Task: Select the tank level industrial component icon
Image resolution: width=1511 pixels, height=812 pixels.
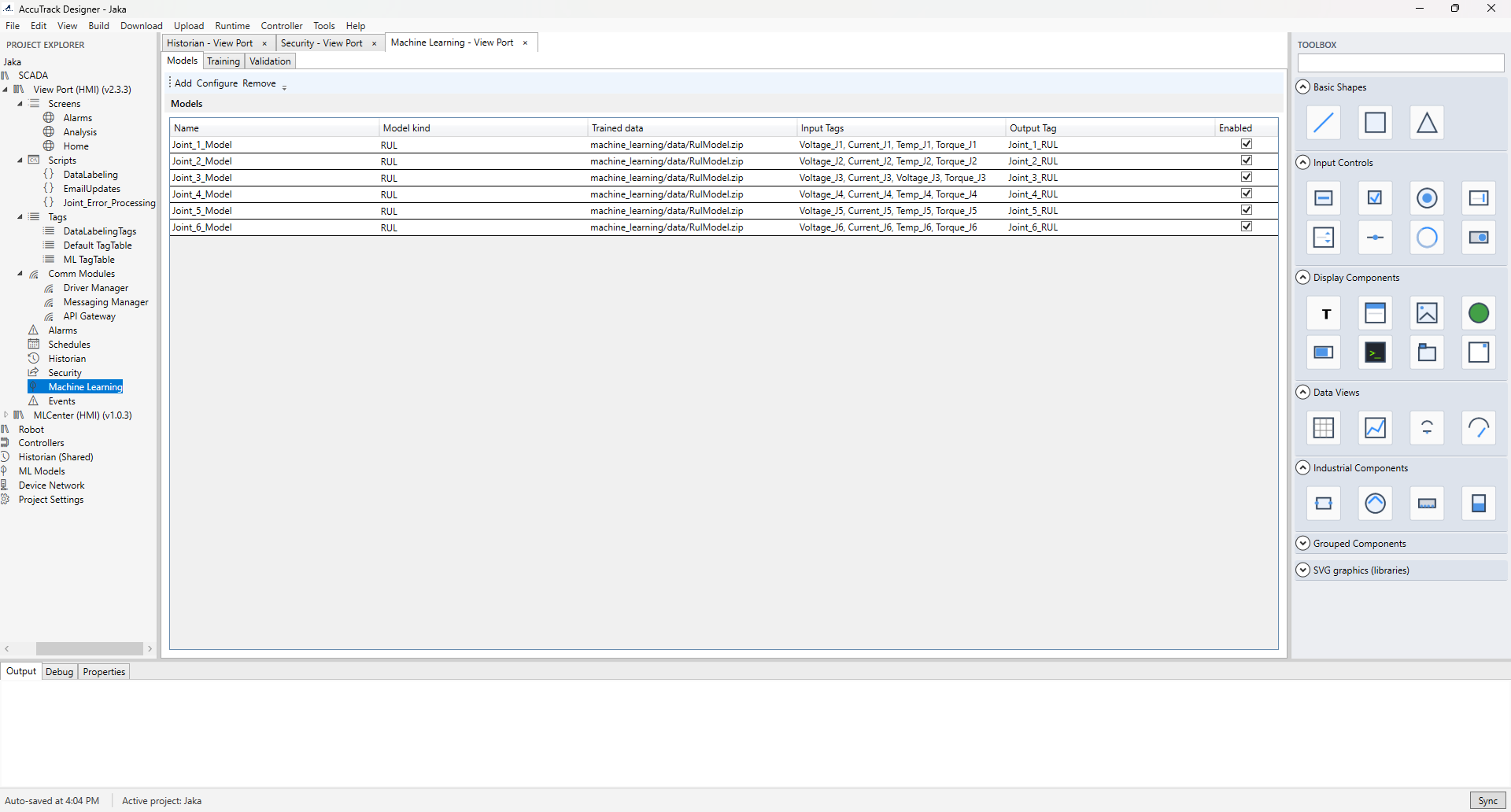Action: click(x=1479, y=504)
